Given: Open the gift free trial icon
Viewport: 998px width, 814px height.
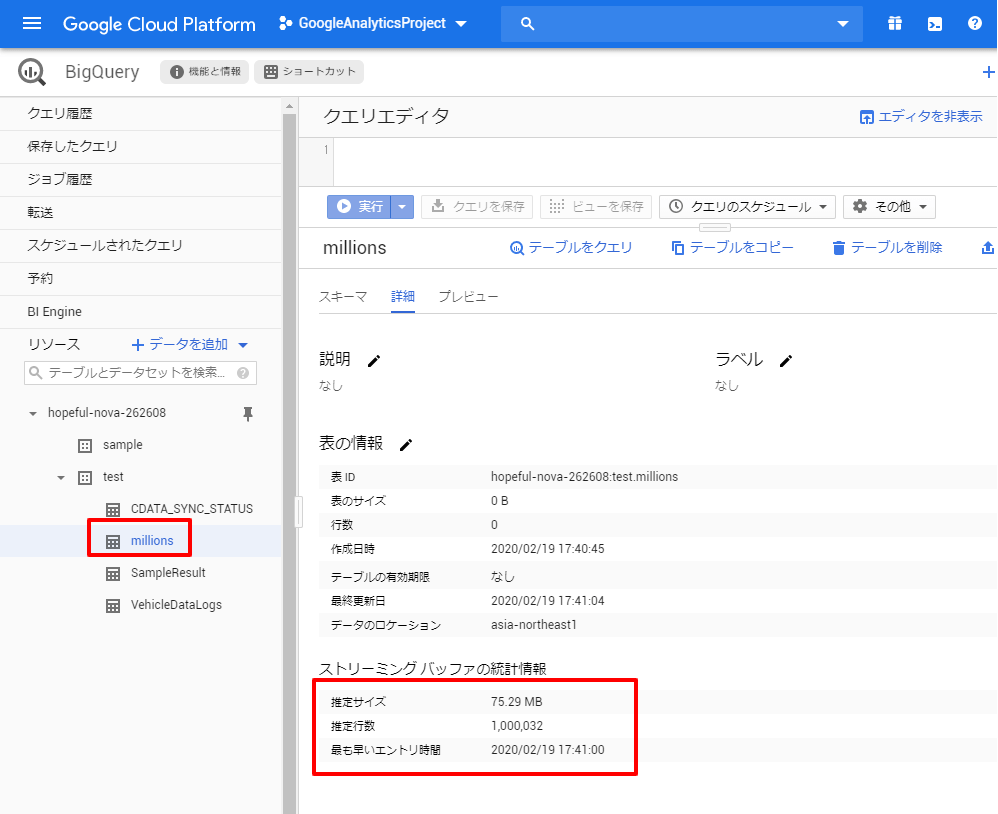Looking at the screenshot, I should 895,24.
